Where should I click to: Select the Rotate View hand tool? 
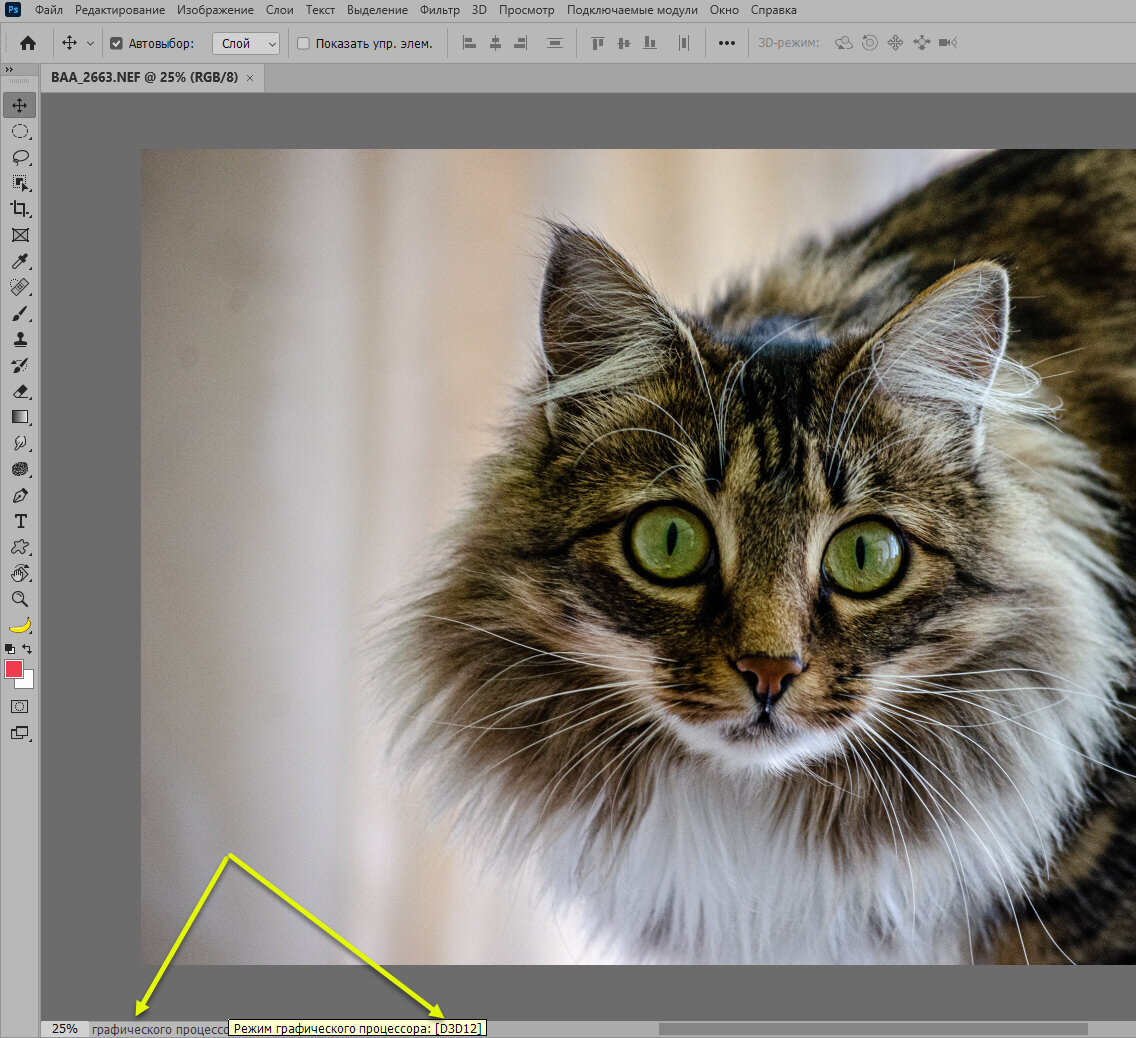20,574
